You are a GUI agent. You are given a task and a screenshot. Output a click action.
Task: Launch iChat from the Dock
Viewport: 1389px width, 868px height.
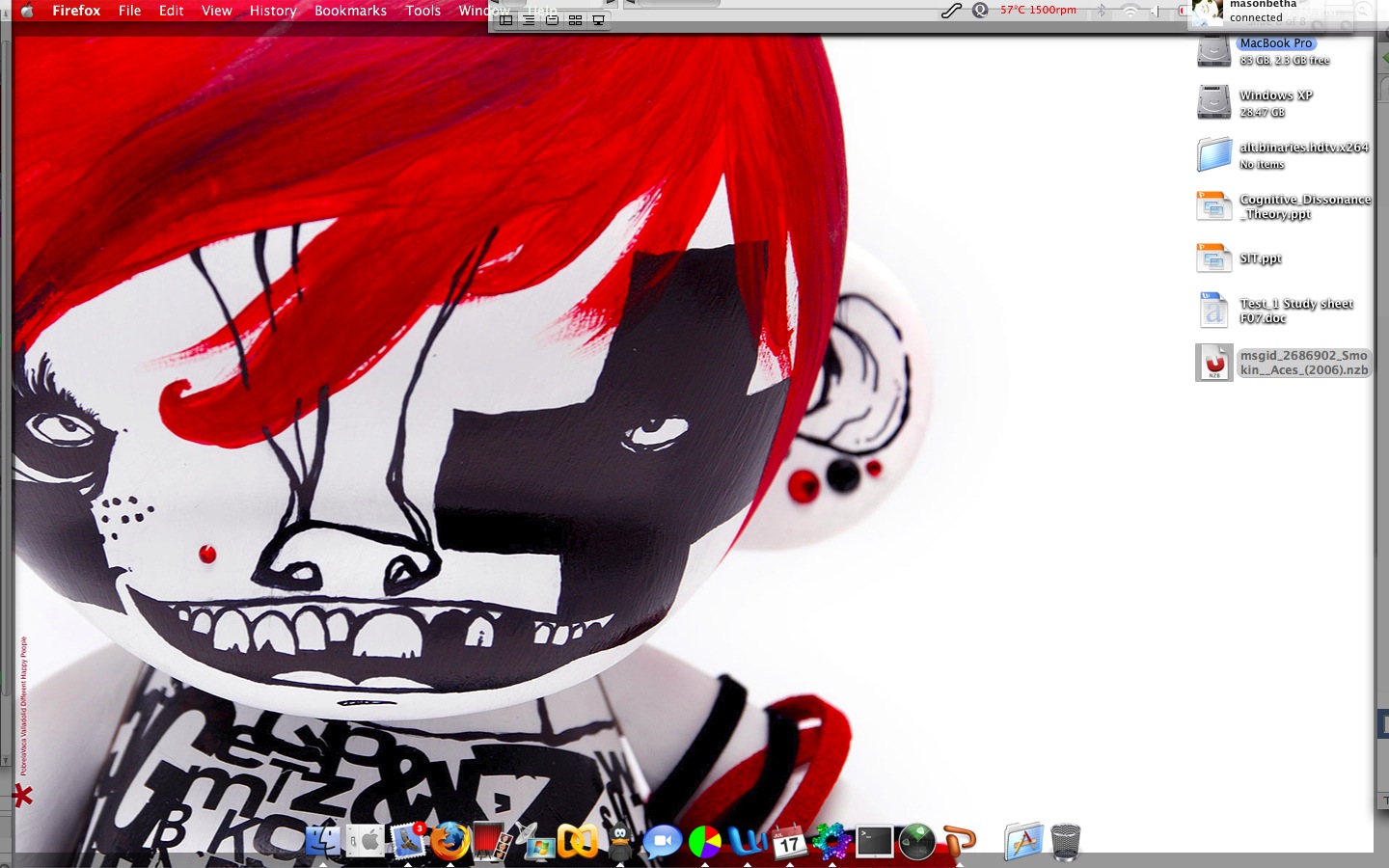[x=663, y=841]
